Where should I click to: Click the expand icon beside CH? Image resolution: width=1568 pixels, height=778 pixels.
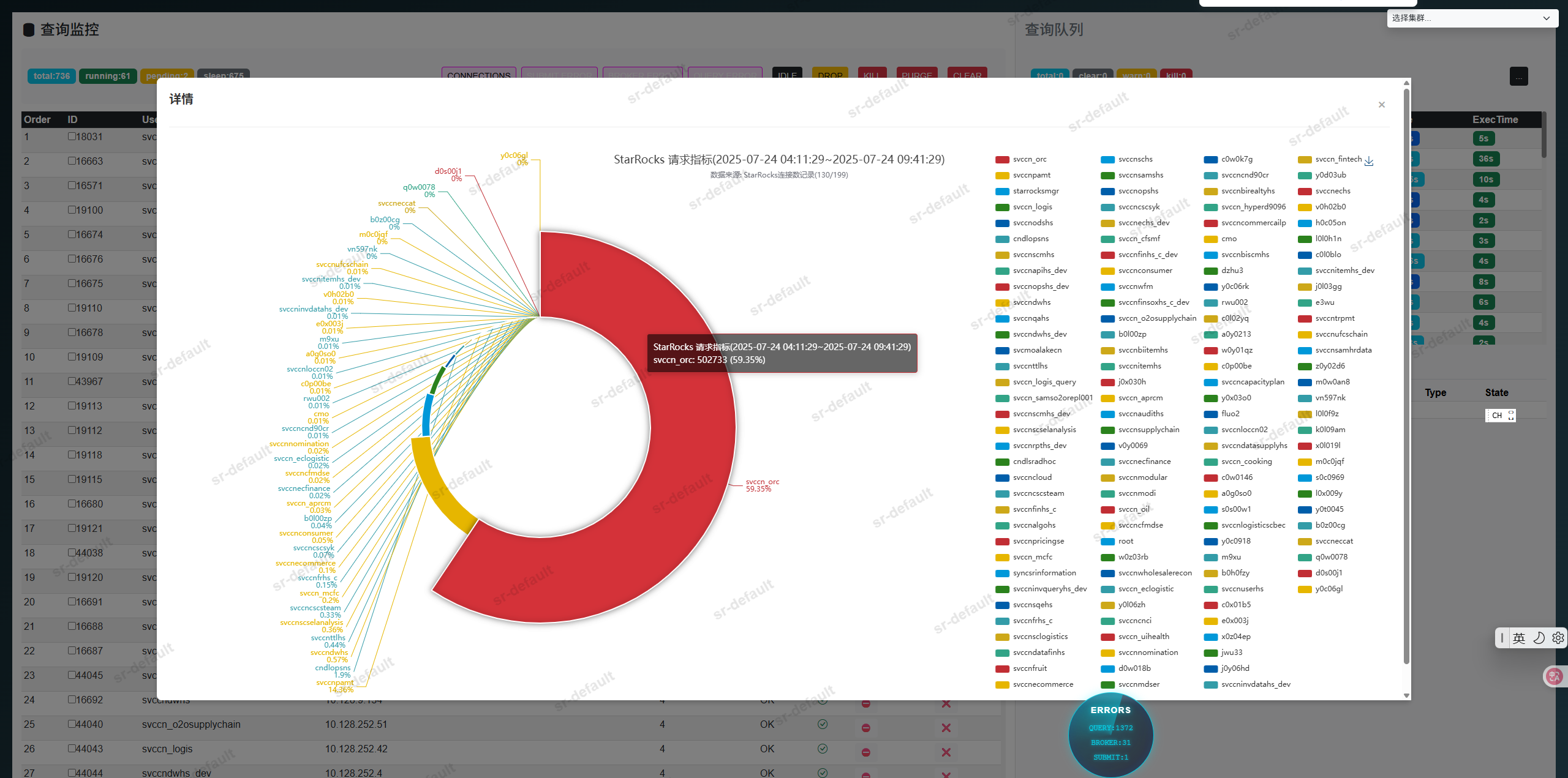coord(1510,415)
